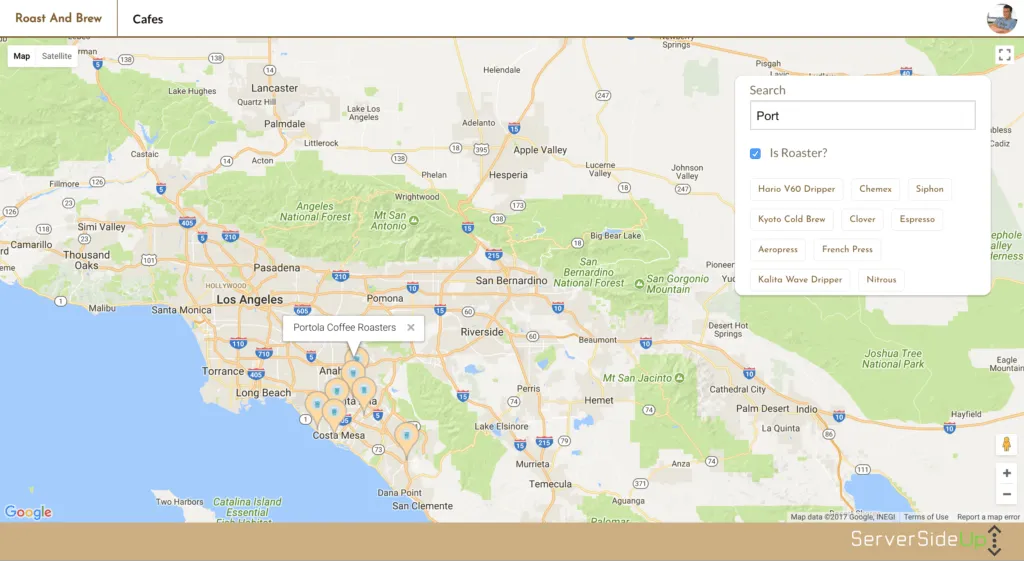Click the San Bernardino city label

pos(511,281)
